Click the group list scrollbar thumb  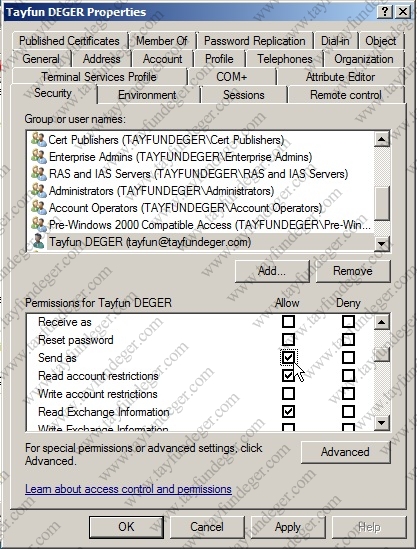(x=382, y=203)
